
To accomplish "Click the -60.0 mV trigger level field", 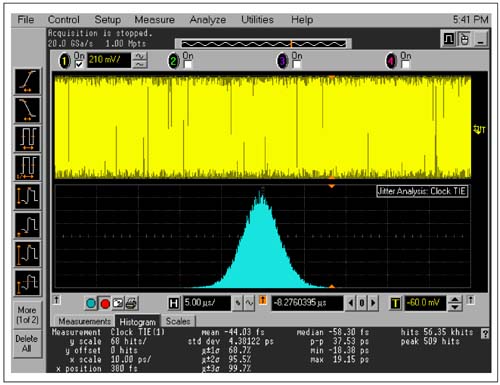I will [425, 303].
